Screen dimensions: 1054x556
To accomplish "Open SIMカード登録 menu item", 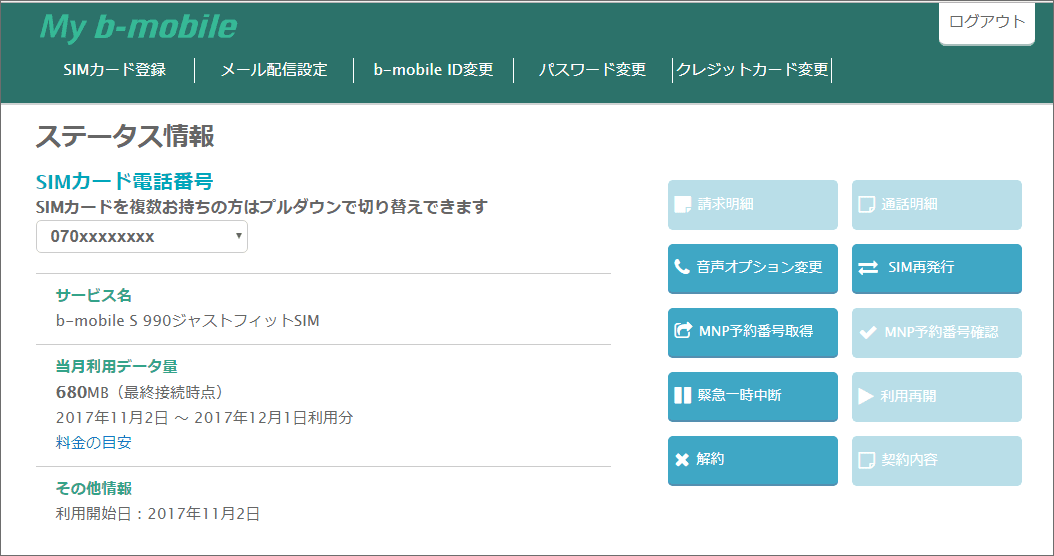I will pyautogui.click(x=114, y=69).
